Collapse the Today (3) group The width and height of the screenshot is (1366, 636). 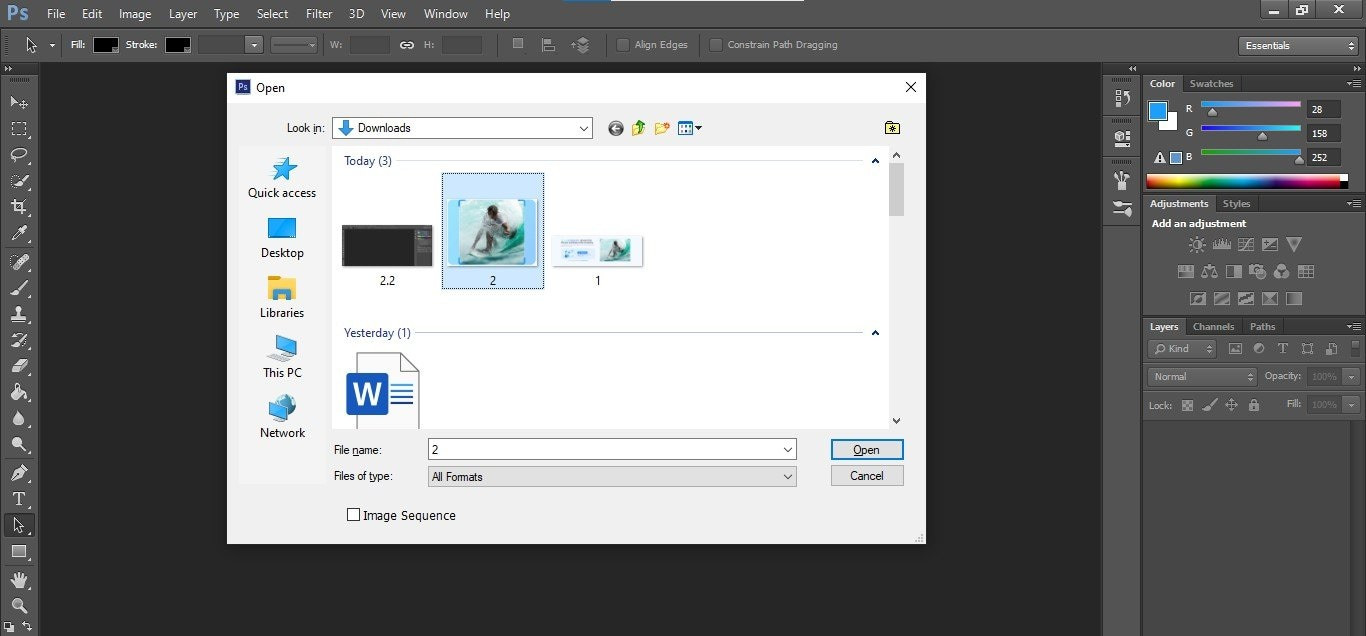[x=875, y=161]
